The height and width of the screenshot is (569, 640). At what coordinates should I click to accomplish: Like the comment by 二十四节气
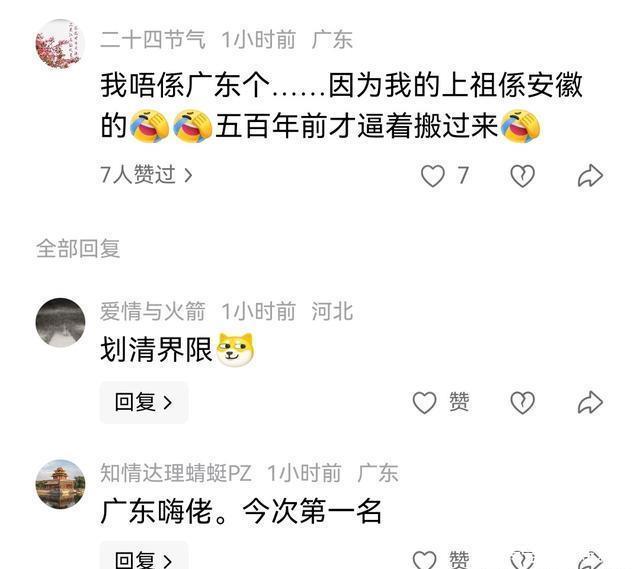[x=433, y=176]
